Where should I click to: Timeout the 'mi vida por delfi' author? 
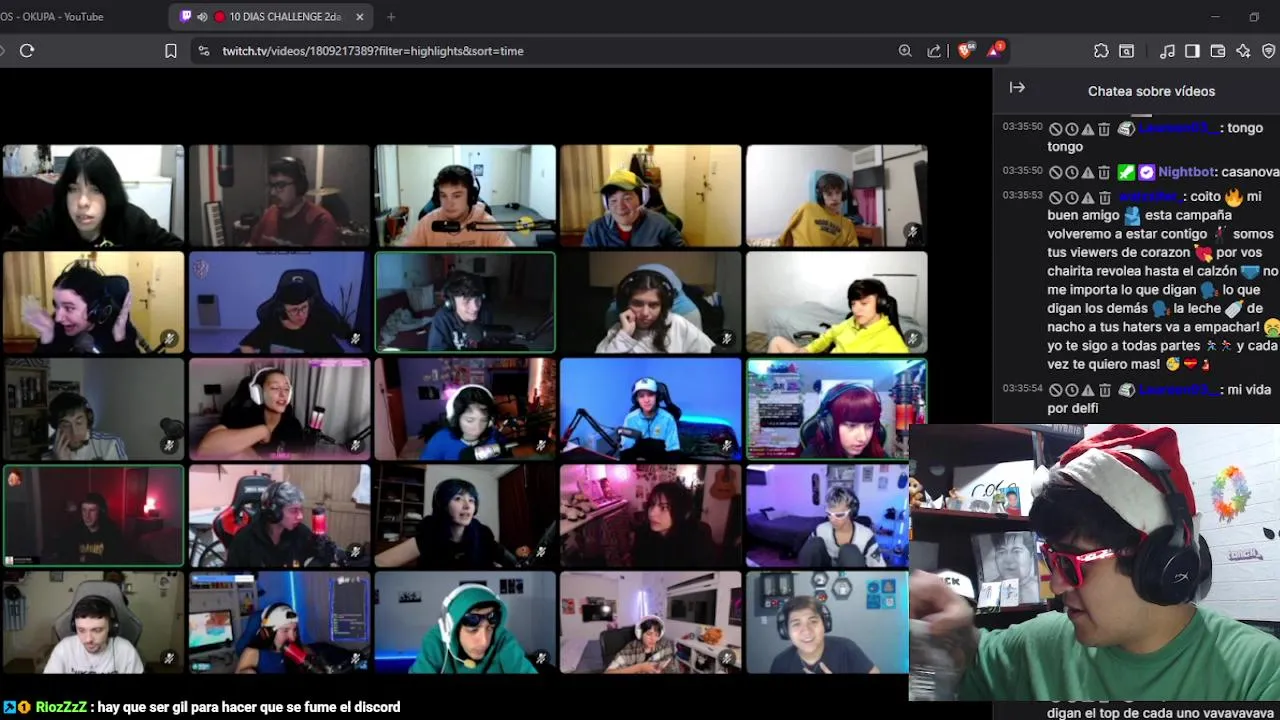tap(1071, 390)
